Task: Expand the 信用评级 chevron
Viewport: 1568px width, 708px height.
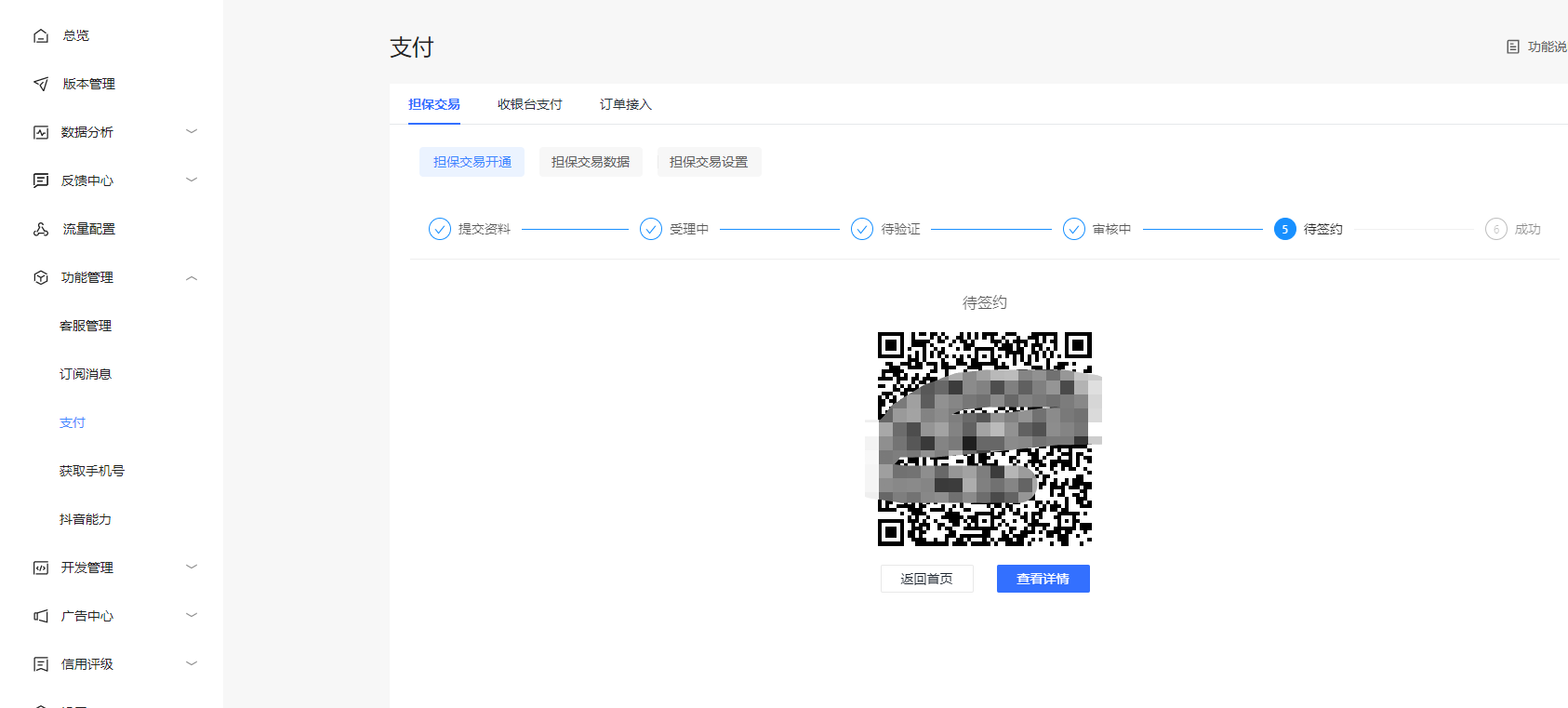Action: coord(192,663)
